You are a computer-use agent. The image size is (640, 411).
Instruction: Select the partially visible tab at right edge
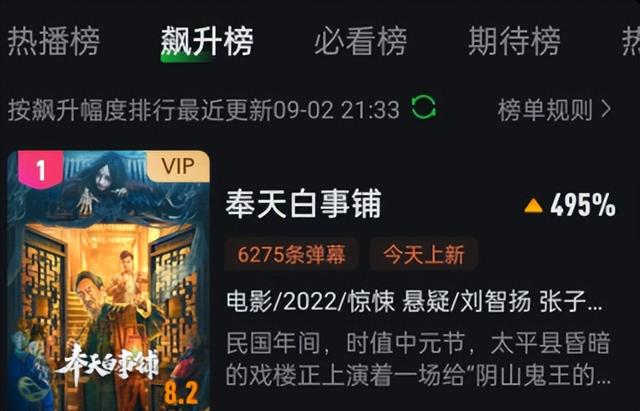[x=631, y=41]
